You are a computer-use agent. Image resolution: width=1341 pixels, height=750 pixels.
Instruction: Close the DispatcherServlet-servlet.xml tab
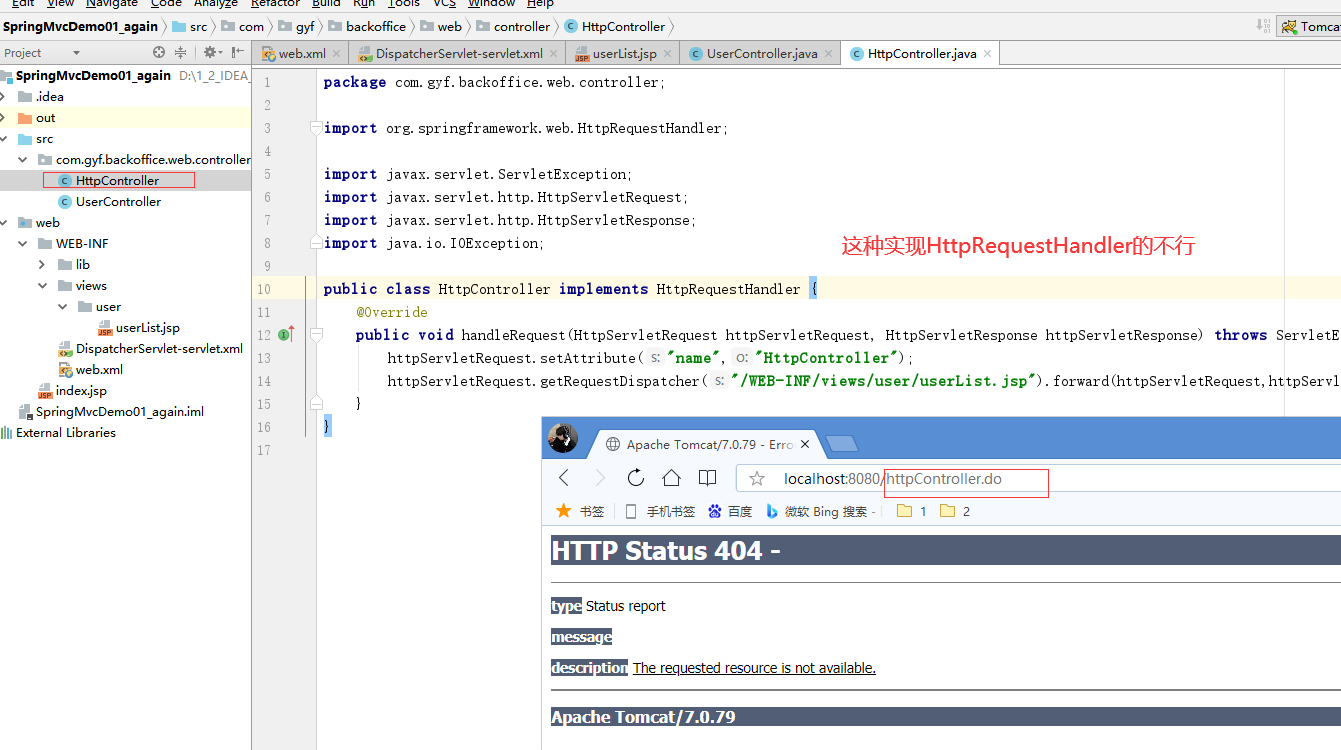(x=553, y=54)
